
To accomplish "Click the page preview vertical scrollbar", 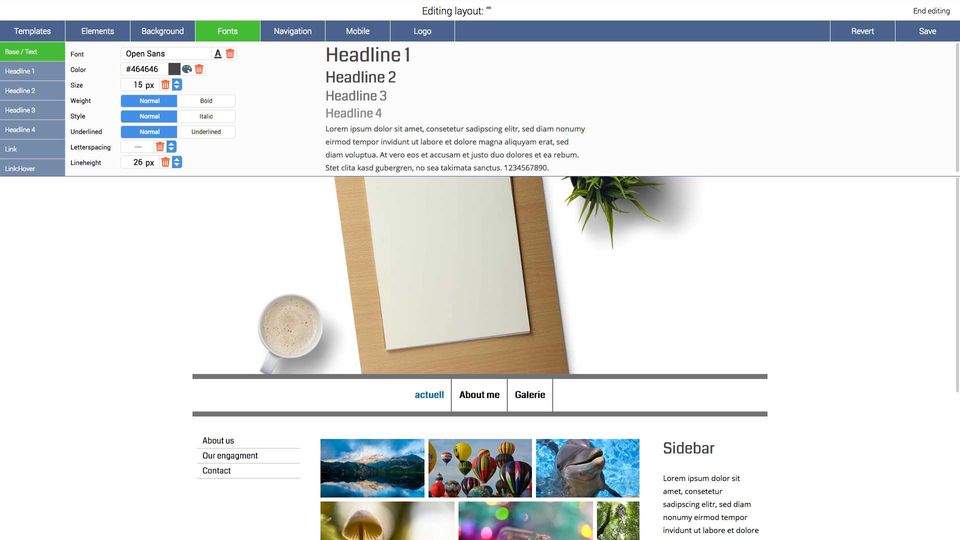I will (x=958, y=285).
